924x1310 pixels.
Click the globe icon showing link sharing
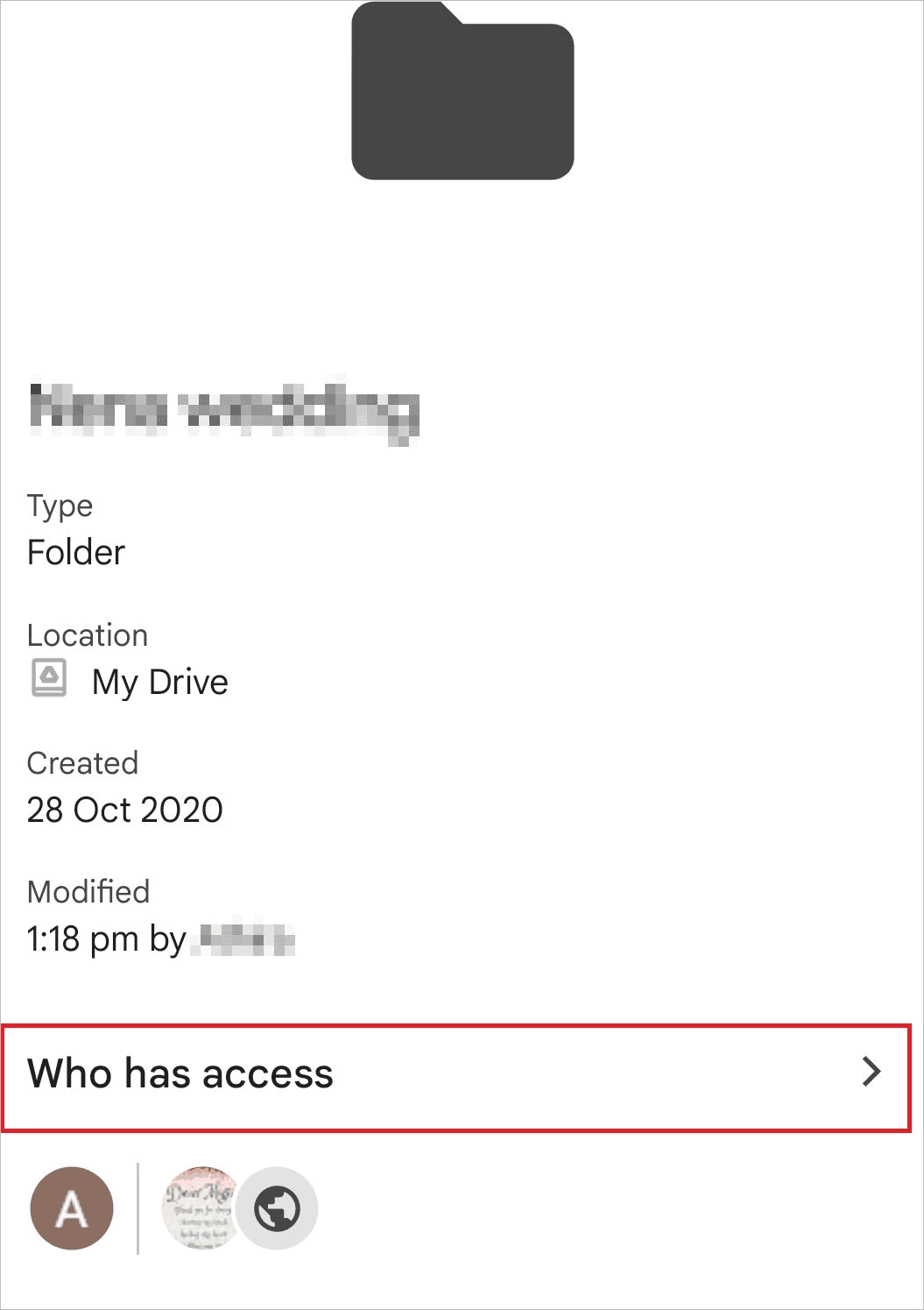click(278, 1207)
